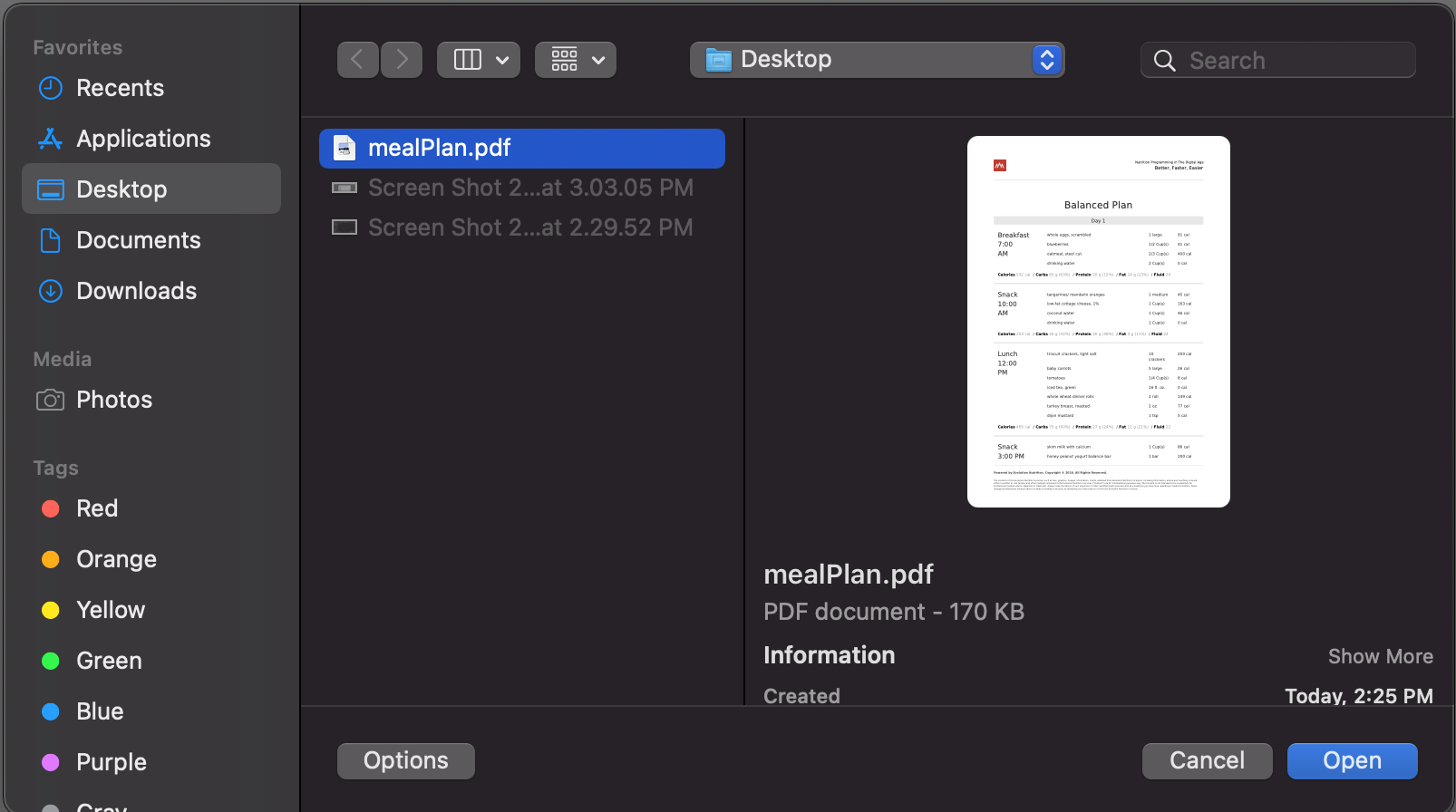Click the green tag color dot
The width and height of the screenshot is (1456, 812).
tap(51, 661)
